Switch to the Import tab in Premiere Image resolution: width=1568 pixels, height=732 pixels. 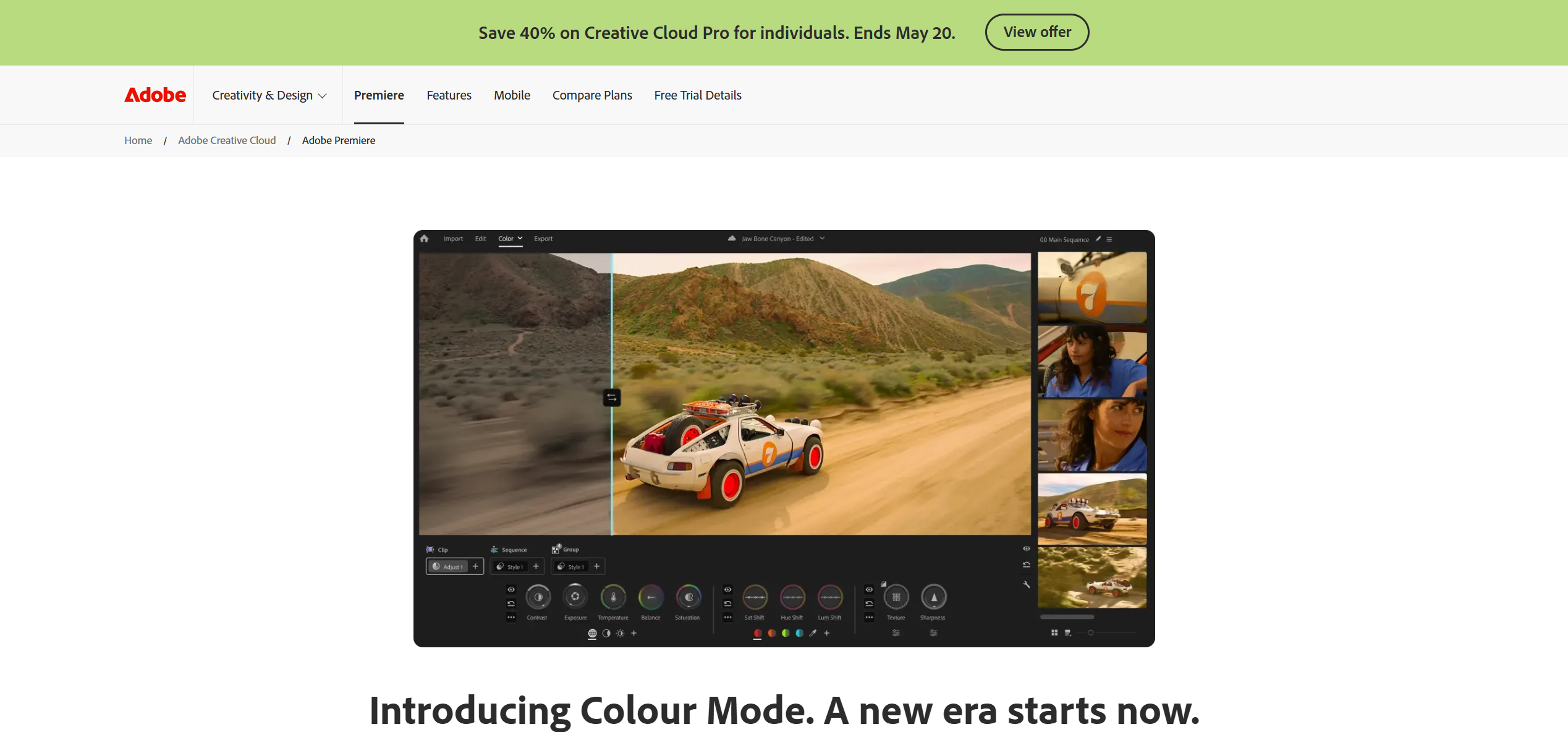coord(453,239)
